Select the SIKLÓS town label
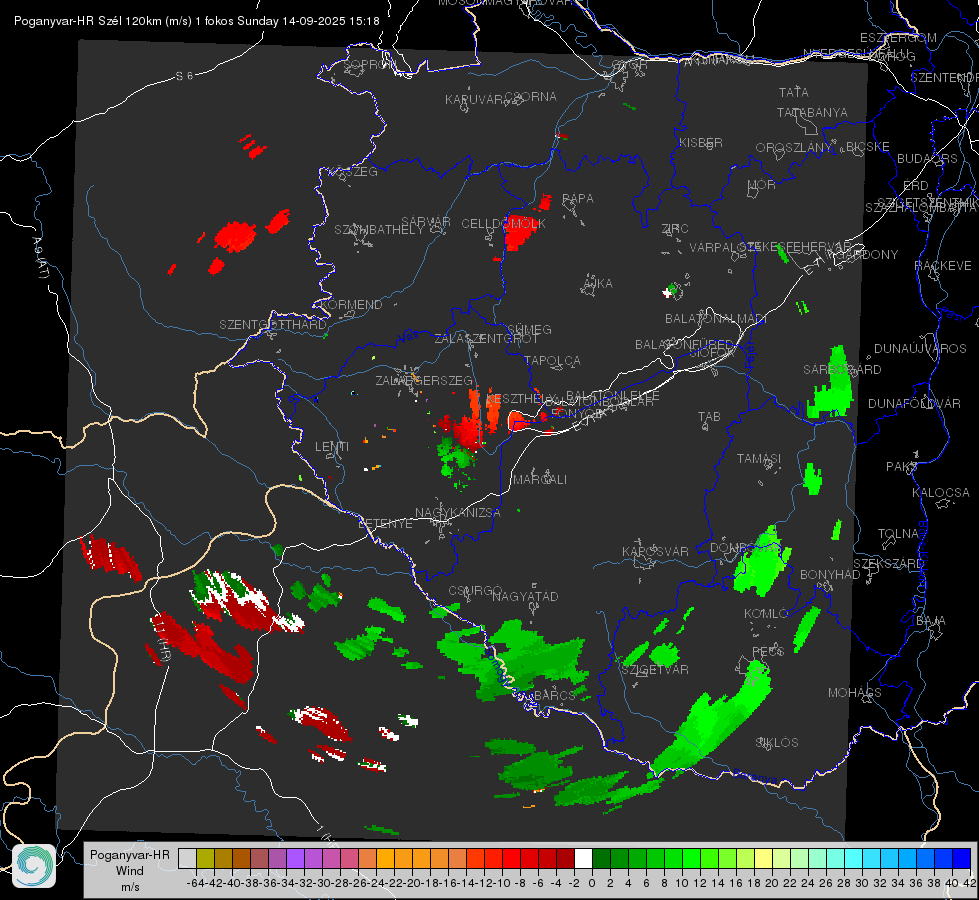979x900 pixels. [777, 743]
